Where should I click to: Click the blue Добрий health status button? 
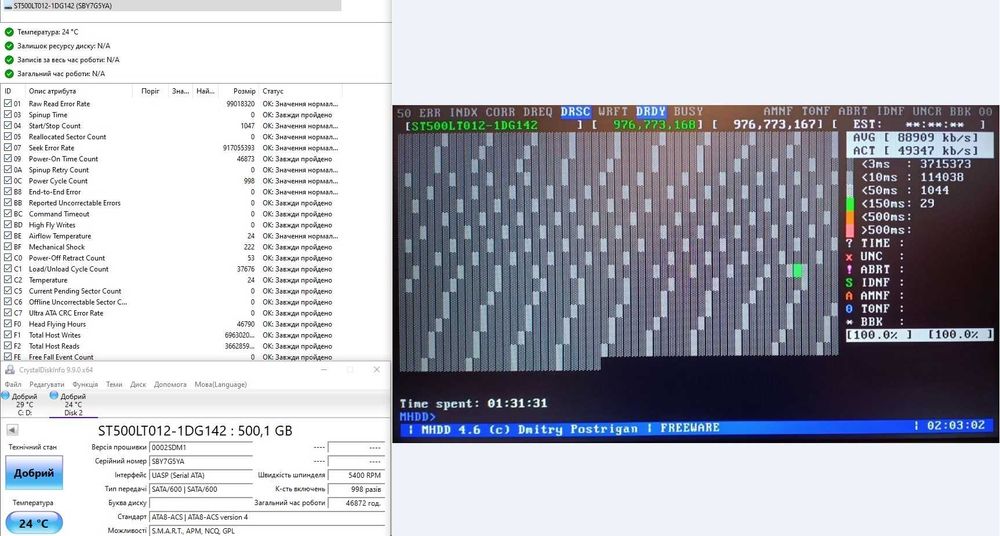(34, 473)
